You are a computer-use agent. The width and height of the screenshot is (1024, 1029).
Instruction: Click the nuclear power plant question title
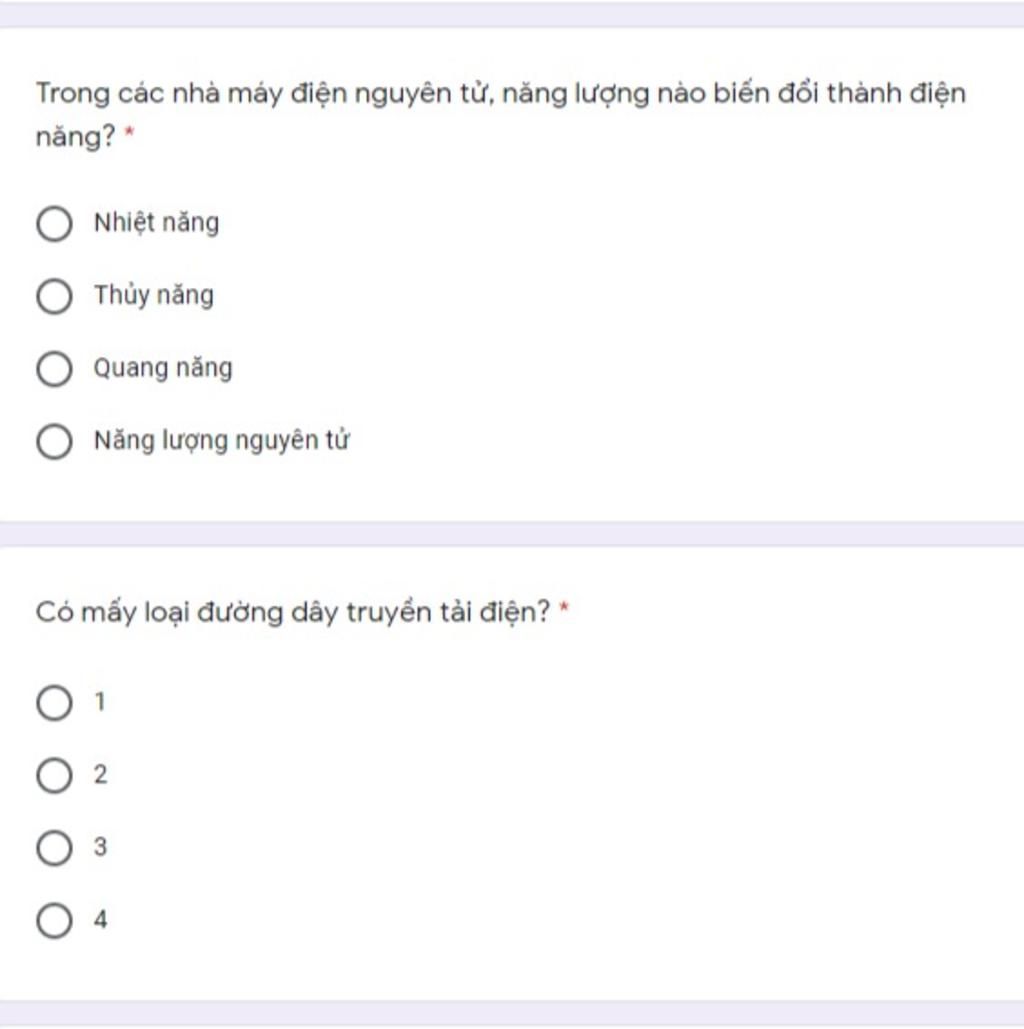(x=500, y=95)
